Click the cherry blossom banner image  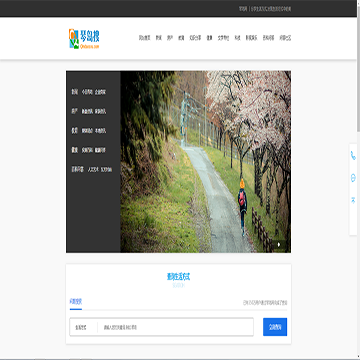[x=205, y=162]
